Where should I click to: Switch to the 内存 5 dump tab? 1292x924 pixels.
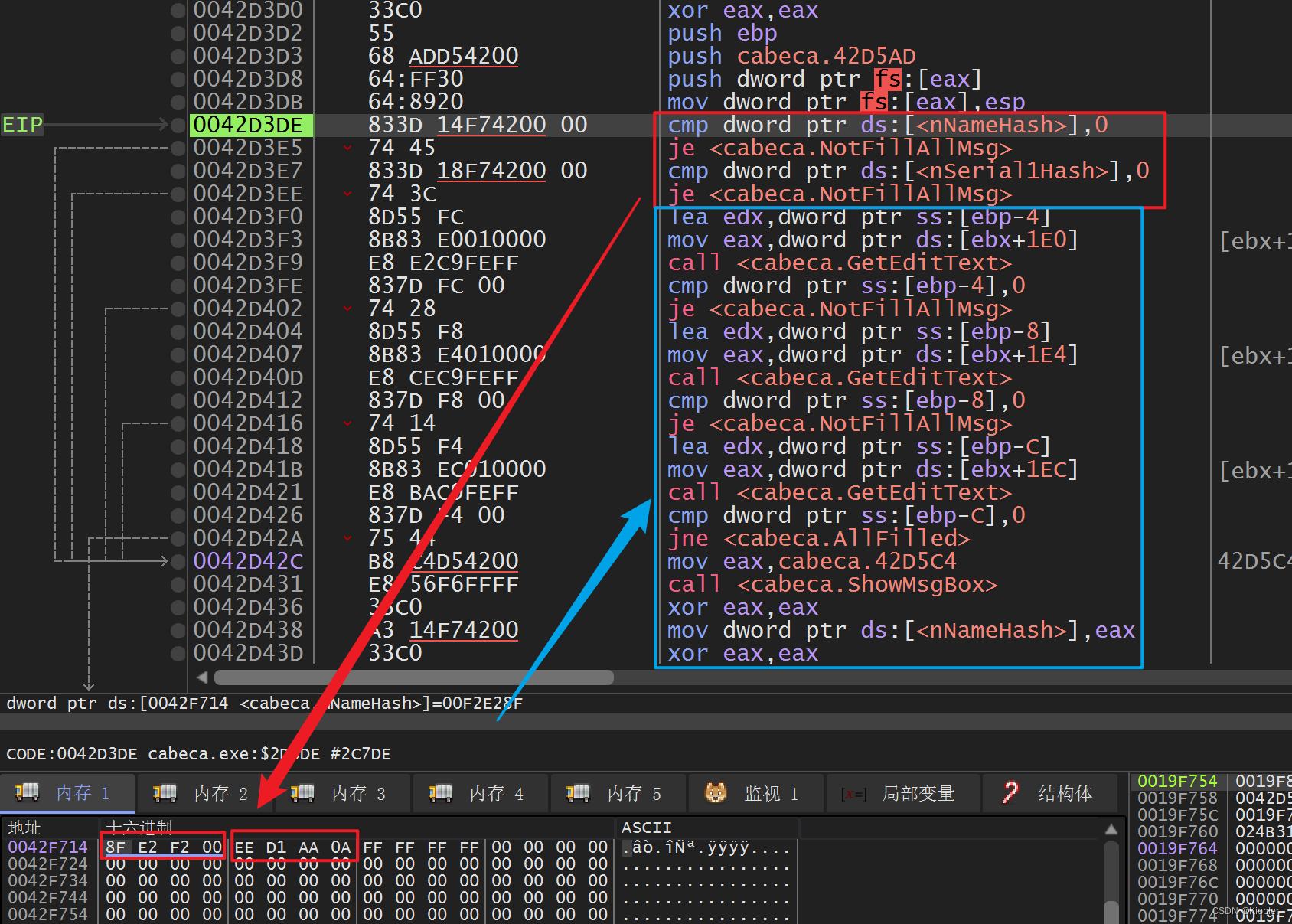pyautogui.click(x=618, y=793)
